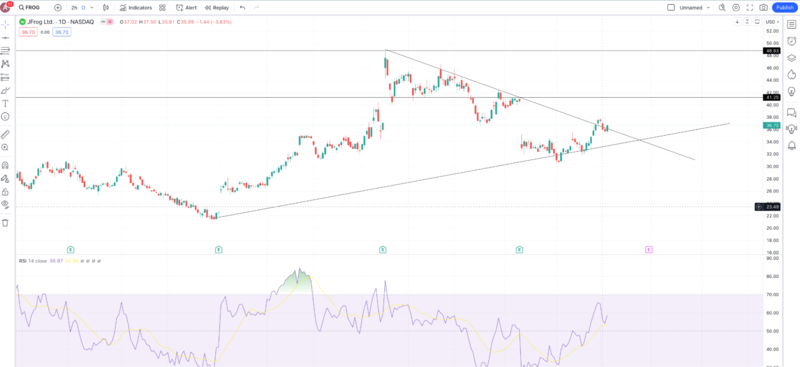Select the trend line drawing tool
800x367 pixels.
coord(5,38)
